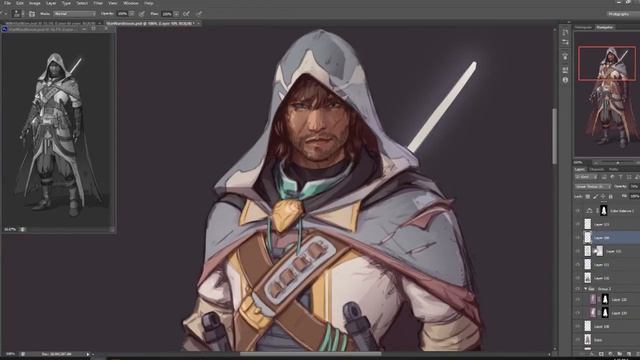Enable the airbrush icon beside the Flow field
Image resolution: width=640 pixels, height=360 pixels.
pyautogui.click(x=187, y=13)
